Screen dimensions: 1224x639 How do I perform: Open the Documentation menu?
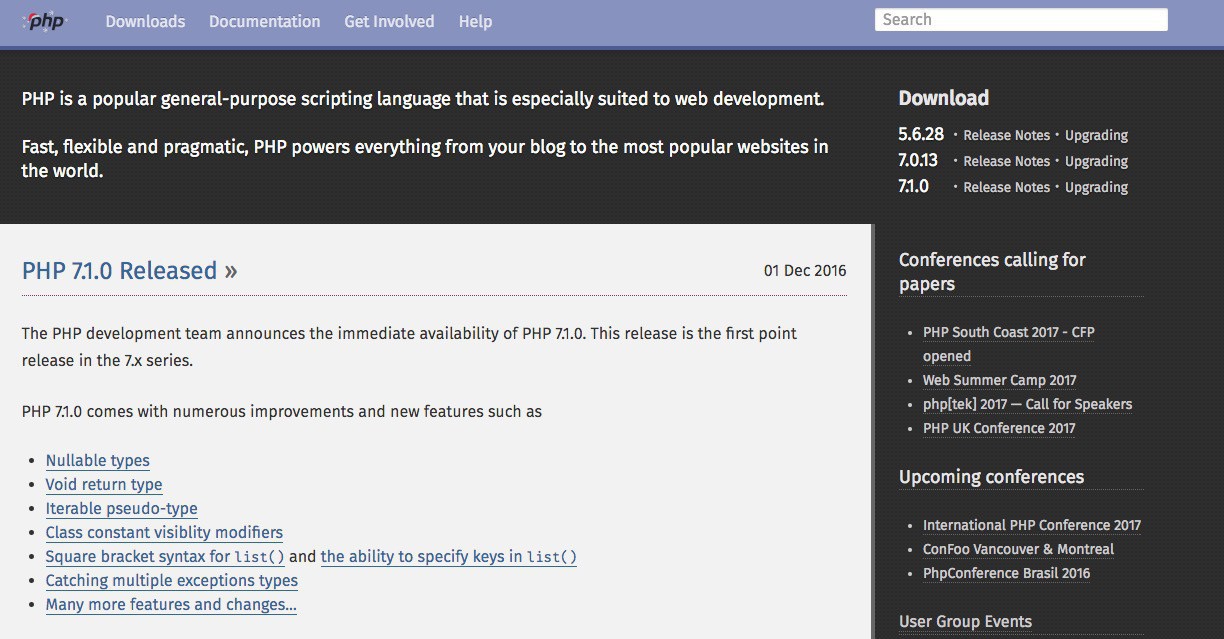tap(264, 21)
